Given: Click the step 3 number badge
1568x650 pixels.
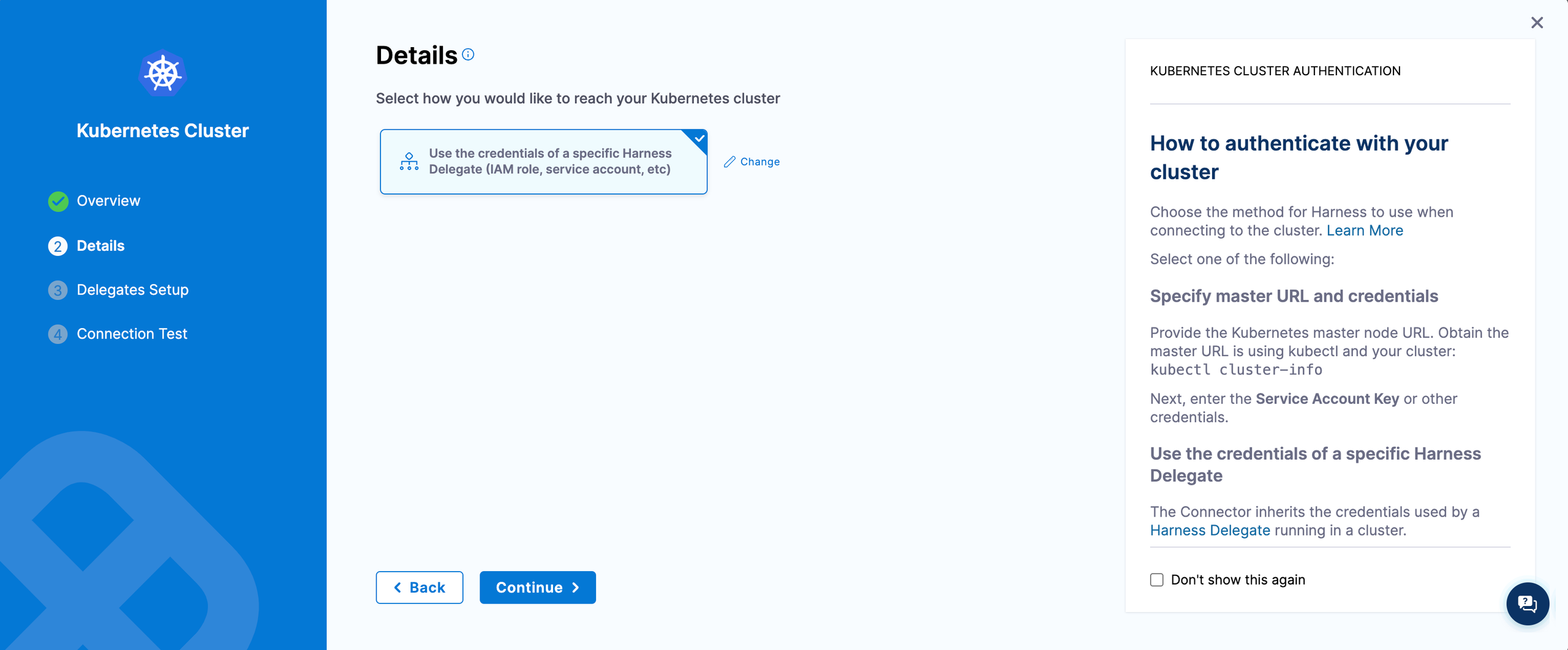Looking at the screenshot, I should pyautogui.click(x=58, y=290).
